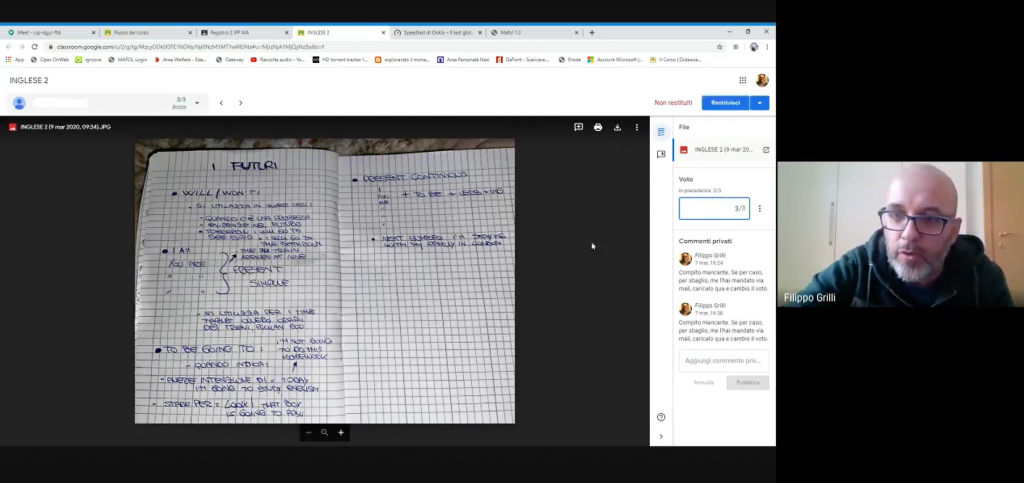1024x483 pixels.
Task: Zoom out of the notebook image
Action: (308, 433)
